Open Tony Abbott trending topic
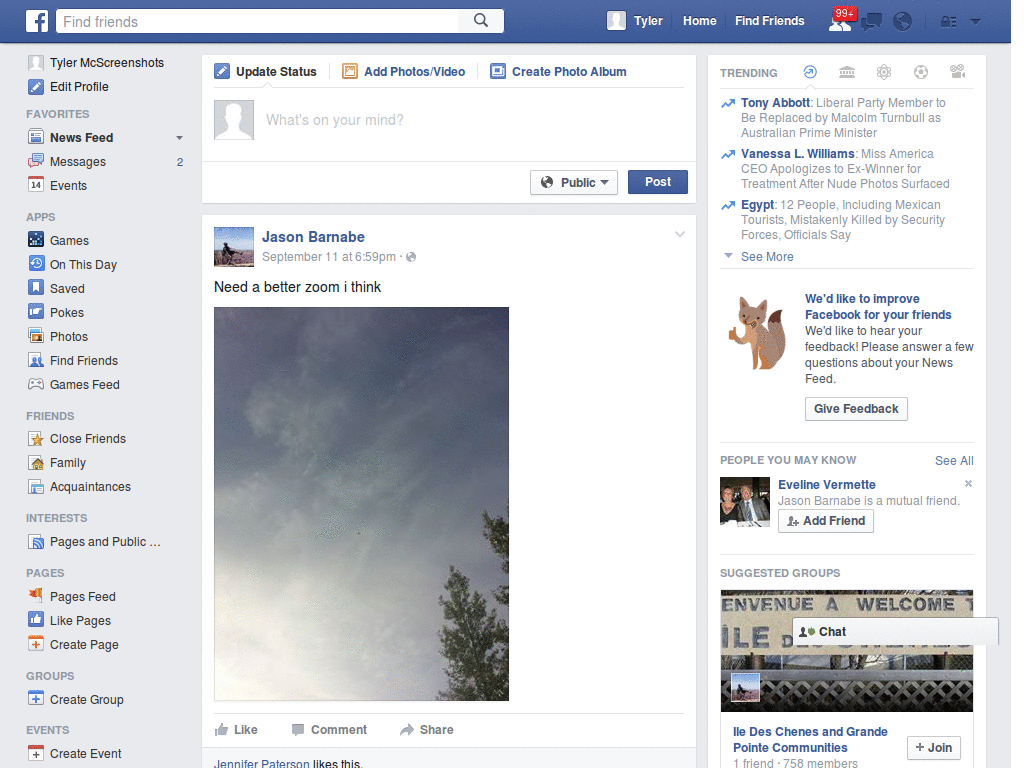This screenshot has height=768, width=1024. click(775, 103)
